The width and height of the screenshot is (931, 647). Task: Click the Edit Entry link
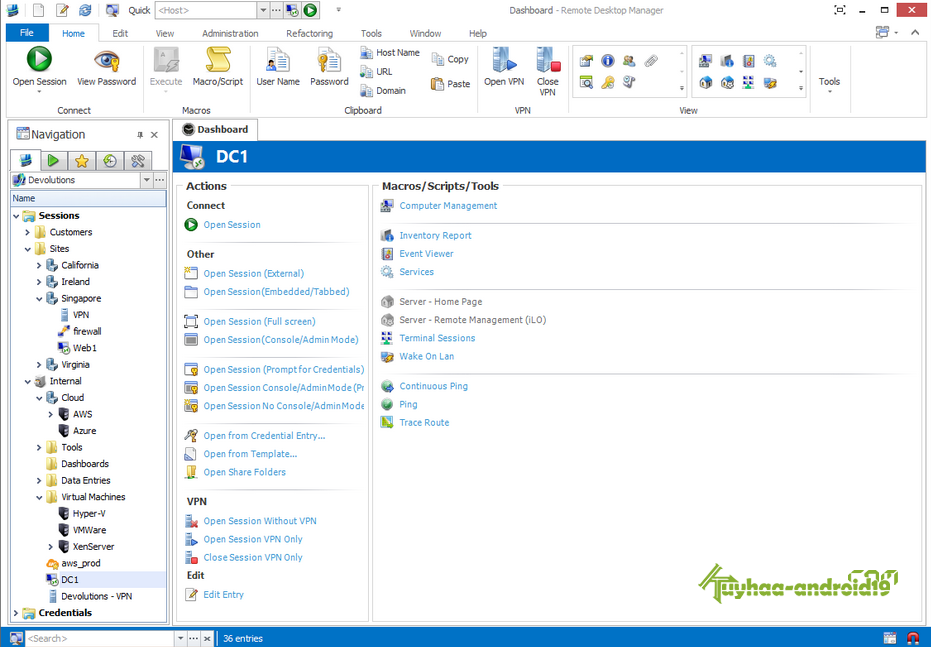point(223,595)
